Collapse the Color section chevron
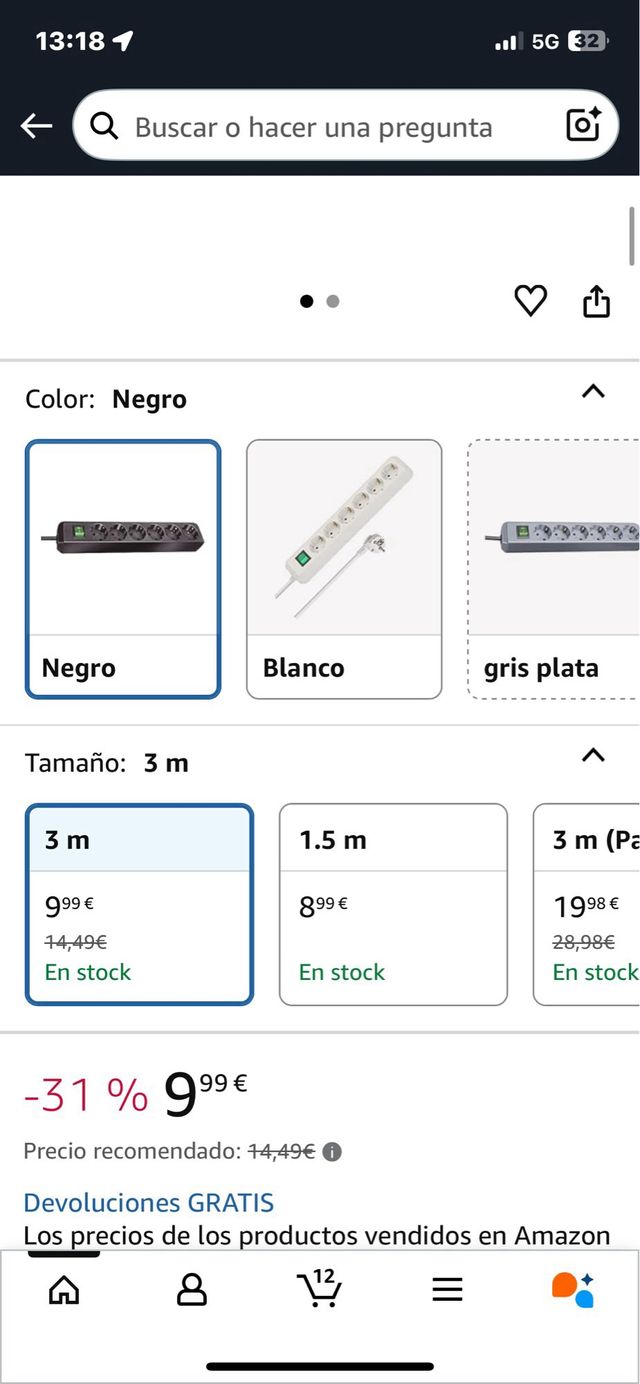 [593, 391]
